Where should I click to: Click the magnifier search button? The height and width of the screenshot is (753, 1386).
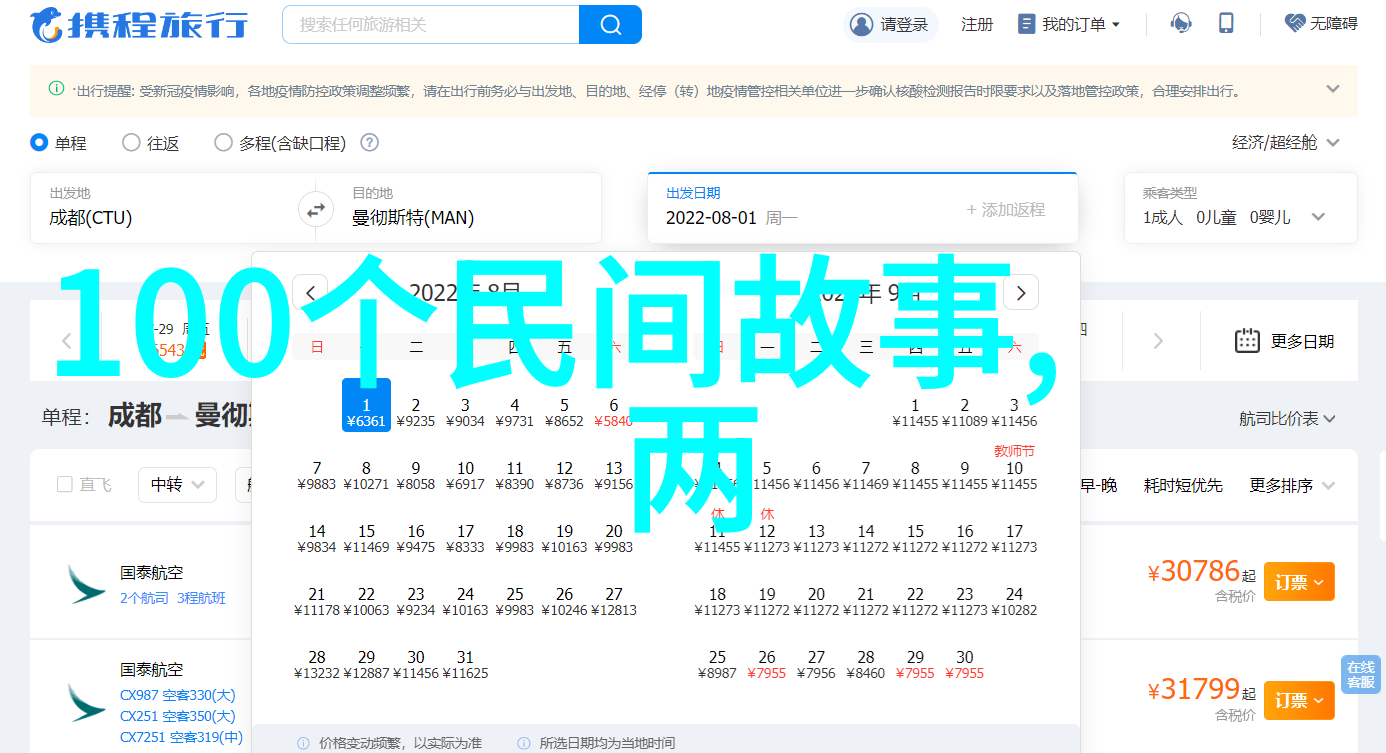tap(610, 24)
